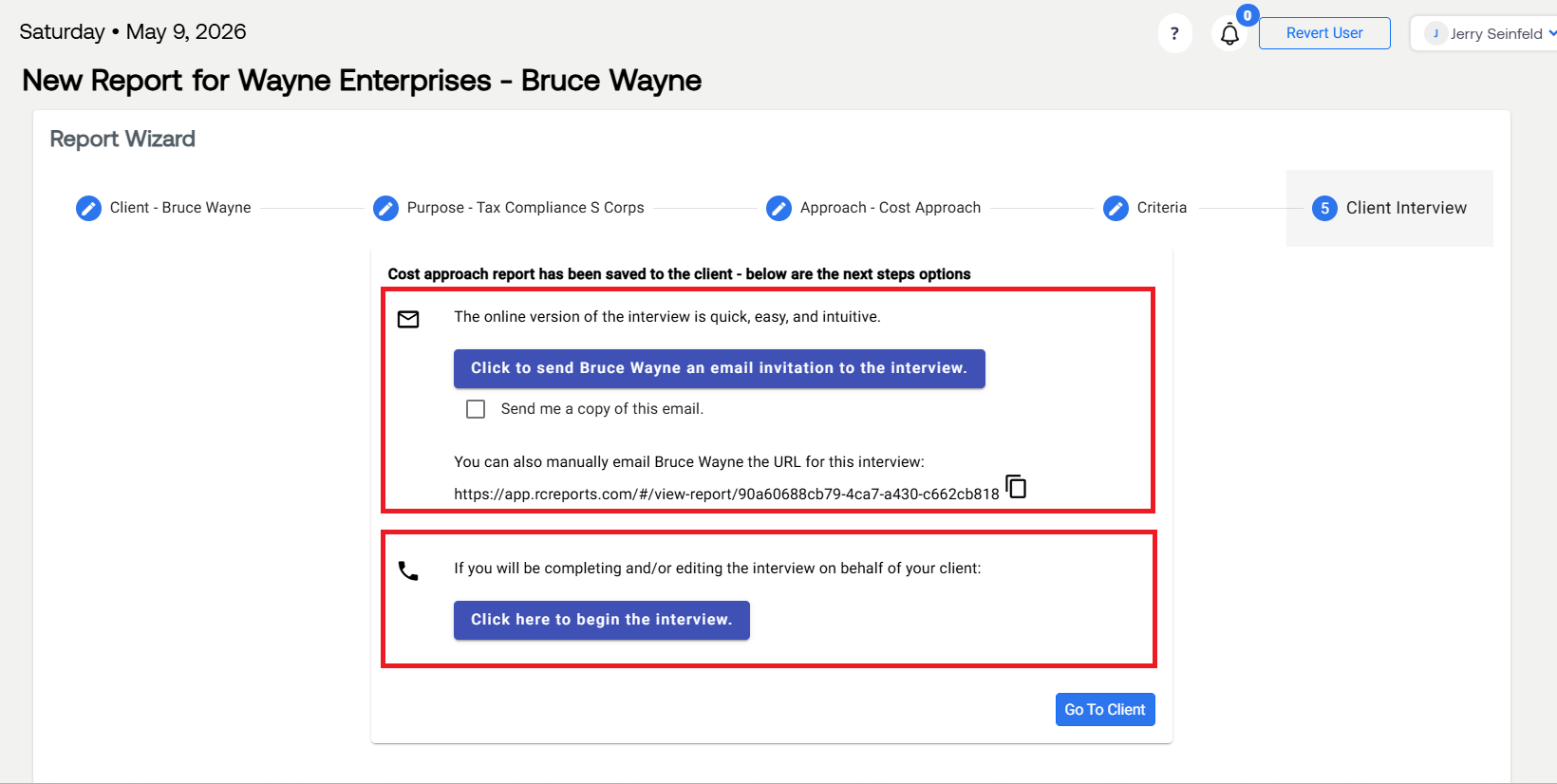1557x784 pixels.
Task: Go to the Criteria step label
Action: tap(1162, 208)
